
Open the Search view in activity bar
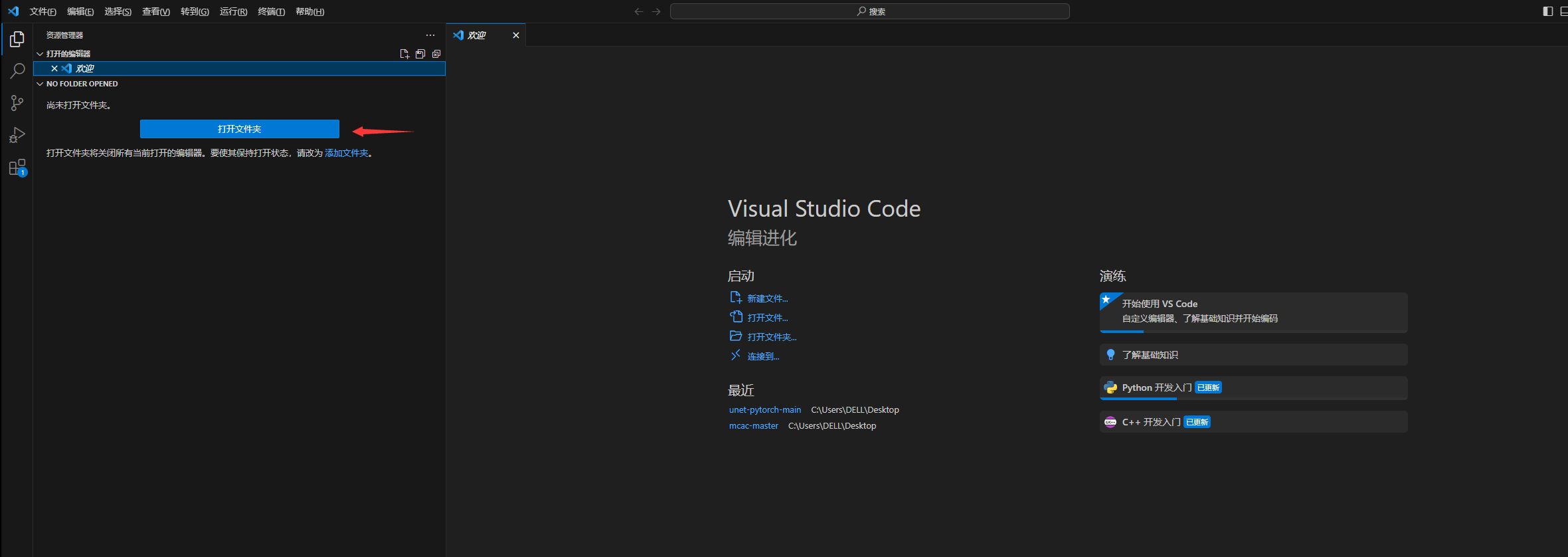point(17,71)
